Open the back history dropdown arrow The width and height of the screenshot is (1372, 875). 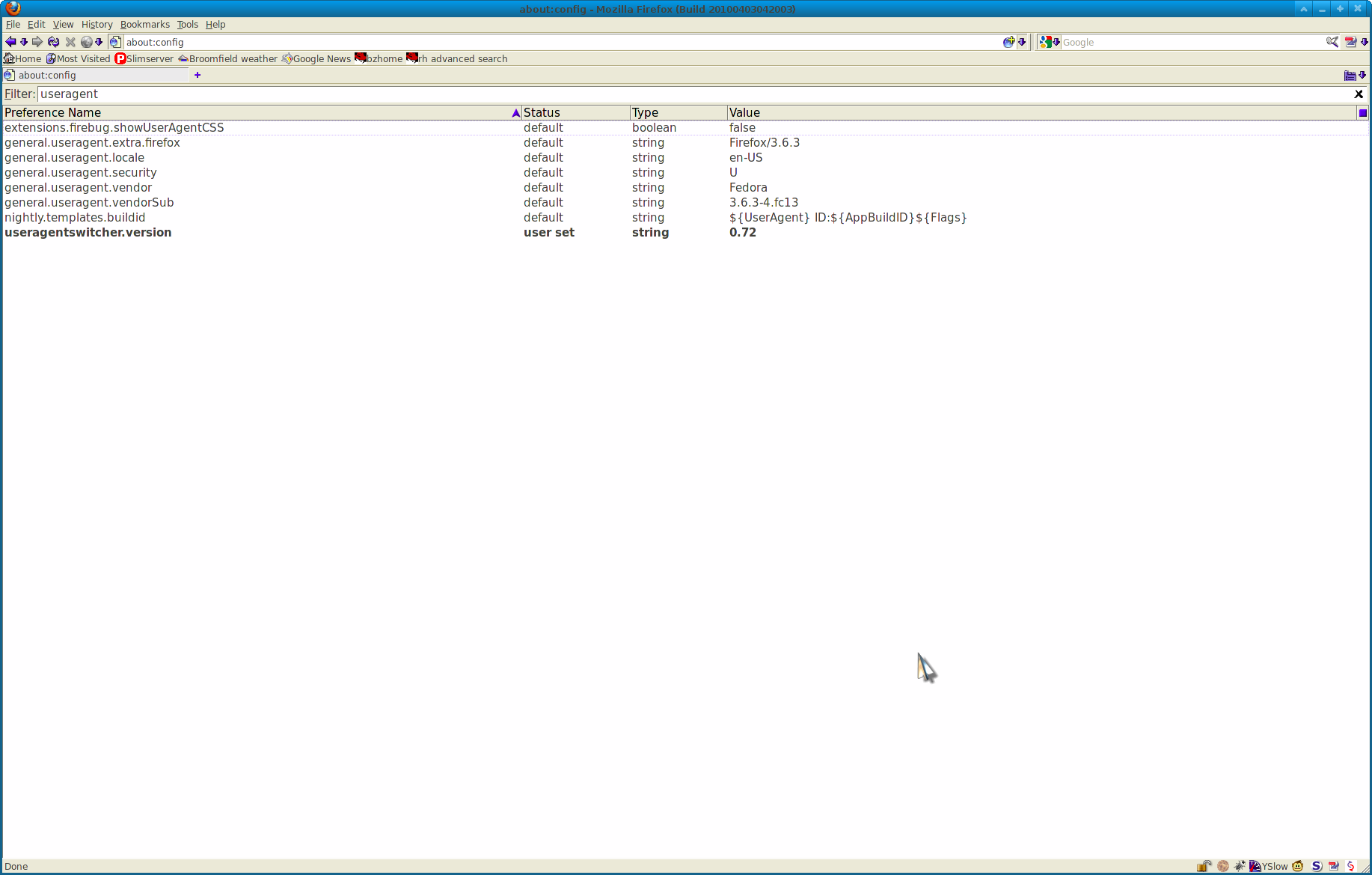(x=24, y=42)
